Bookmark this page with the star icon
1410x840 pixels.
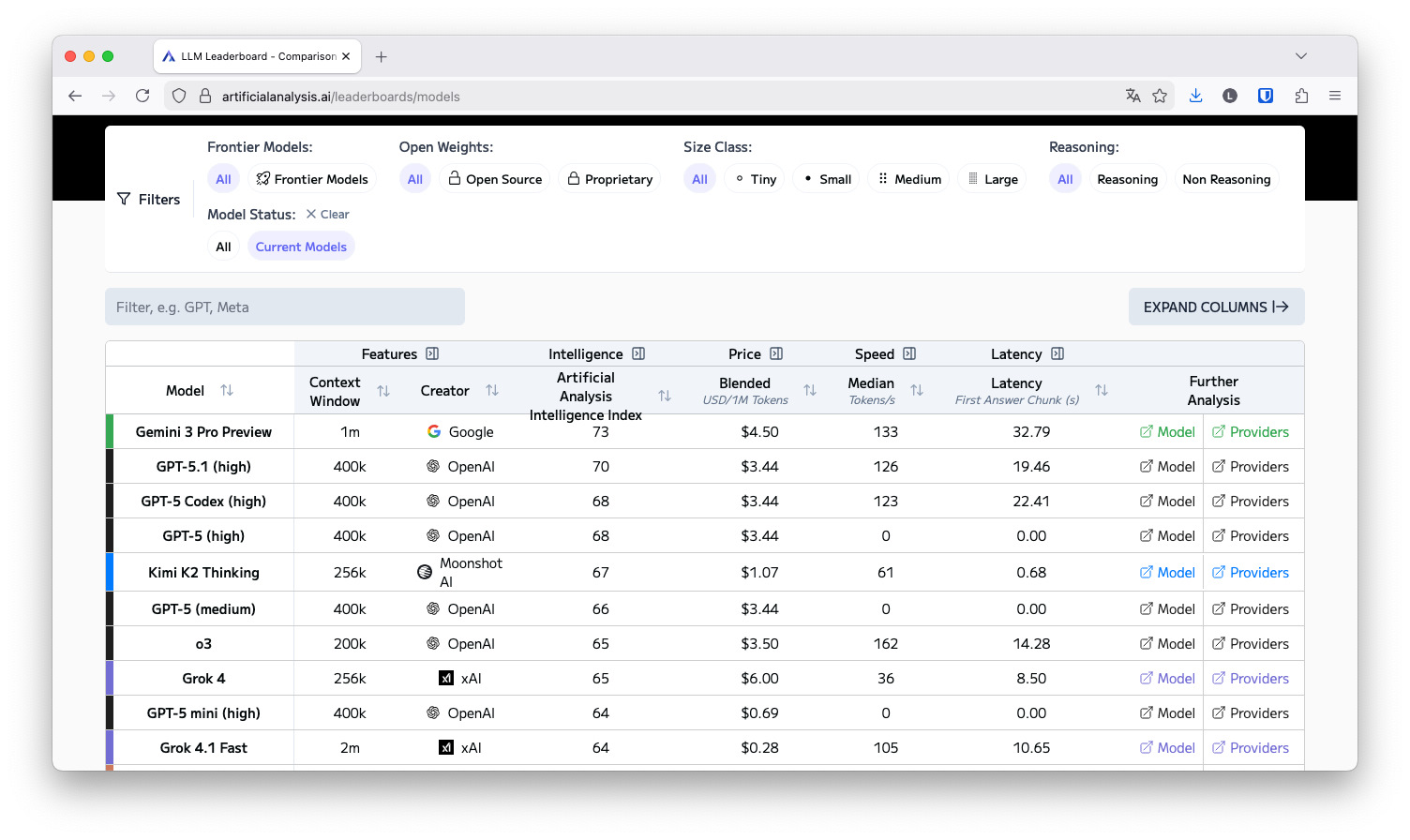[x=1160, y=96]
